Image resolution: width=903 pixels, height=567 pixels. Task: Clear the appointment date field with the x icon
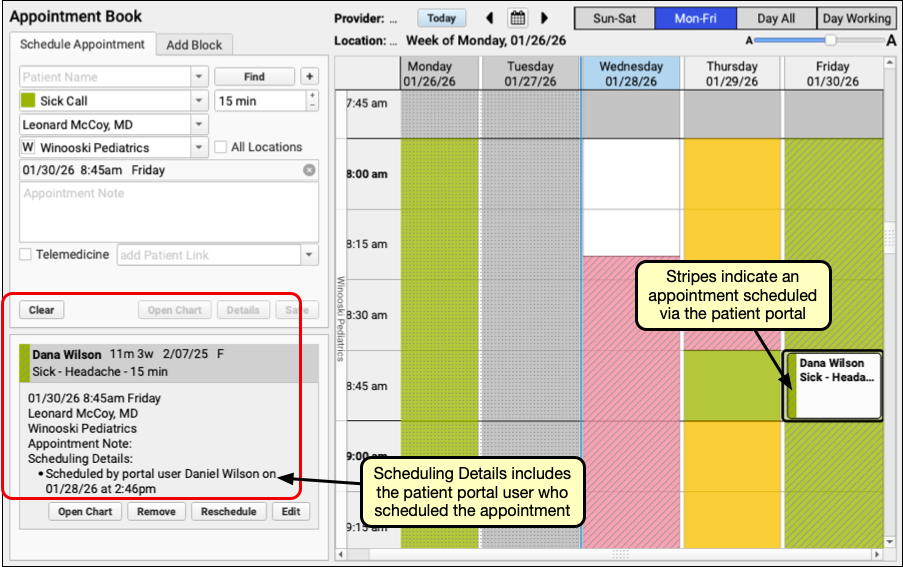point(309,170)
